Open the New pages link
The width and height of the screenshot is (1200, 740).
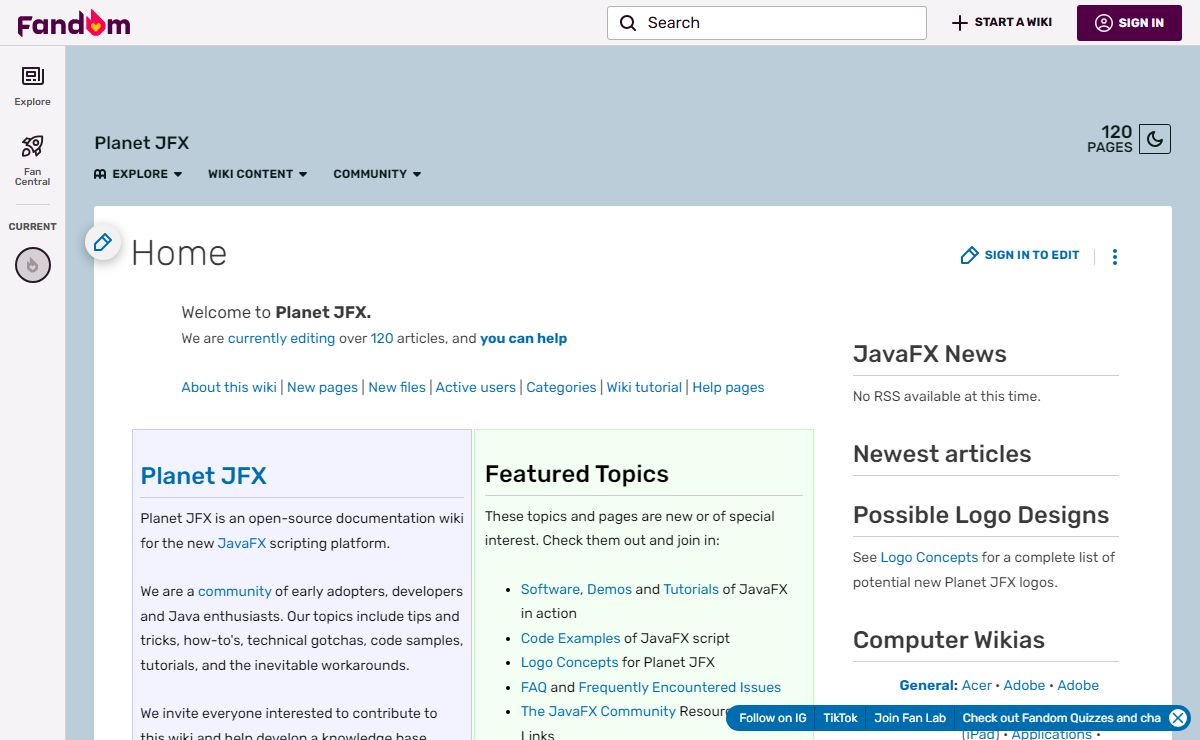pyautogui.click(x=322, y=387)
